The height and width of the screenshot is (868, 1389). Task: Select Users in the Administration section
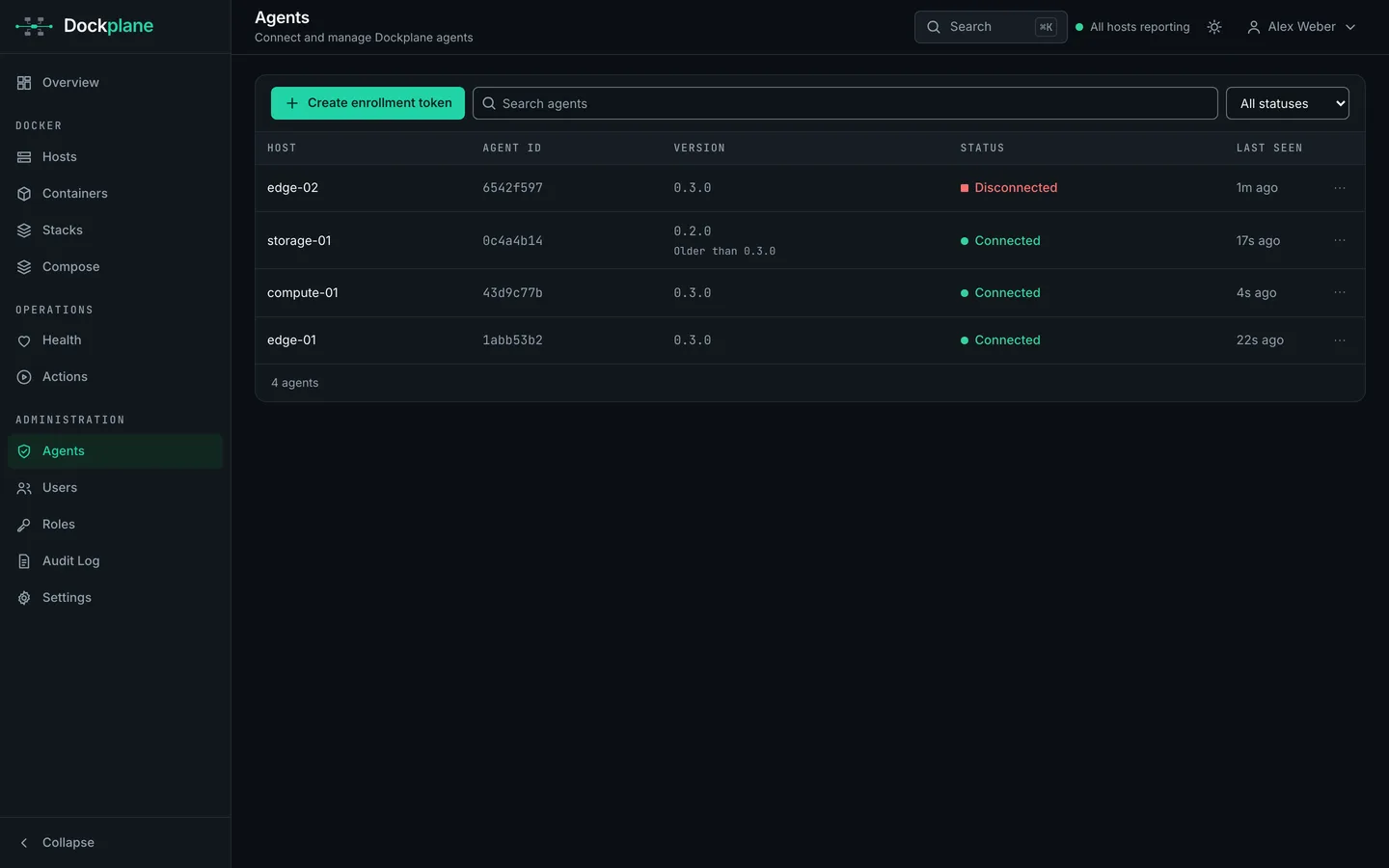tap(116, 488)
